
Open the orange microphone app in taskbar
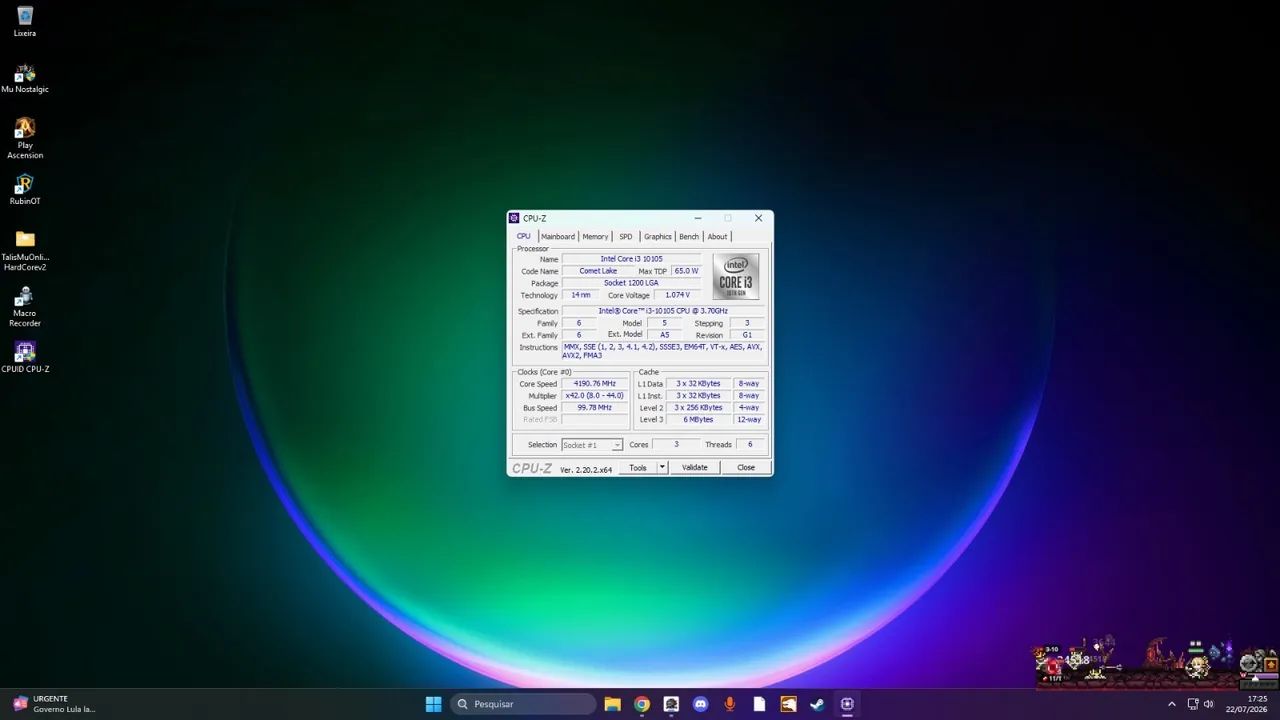730,704
